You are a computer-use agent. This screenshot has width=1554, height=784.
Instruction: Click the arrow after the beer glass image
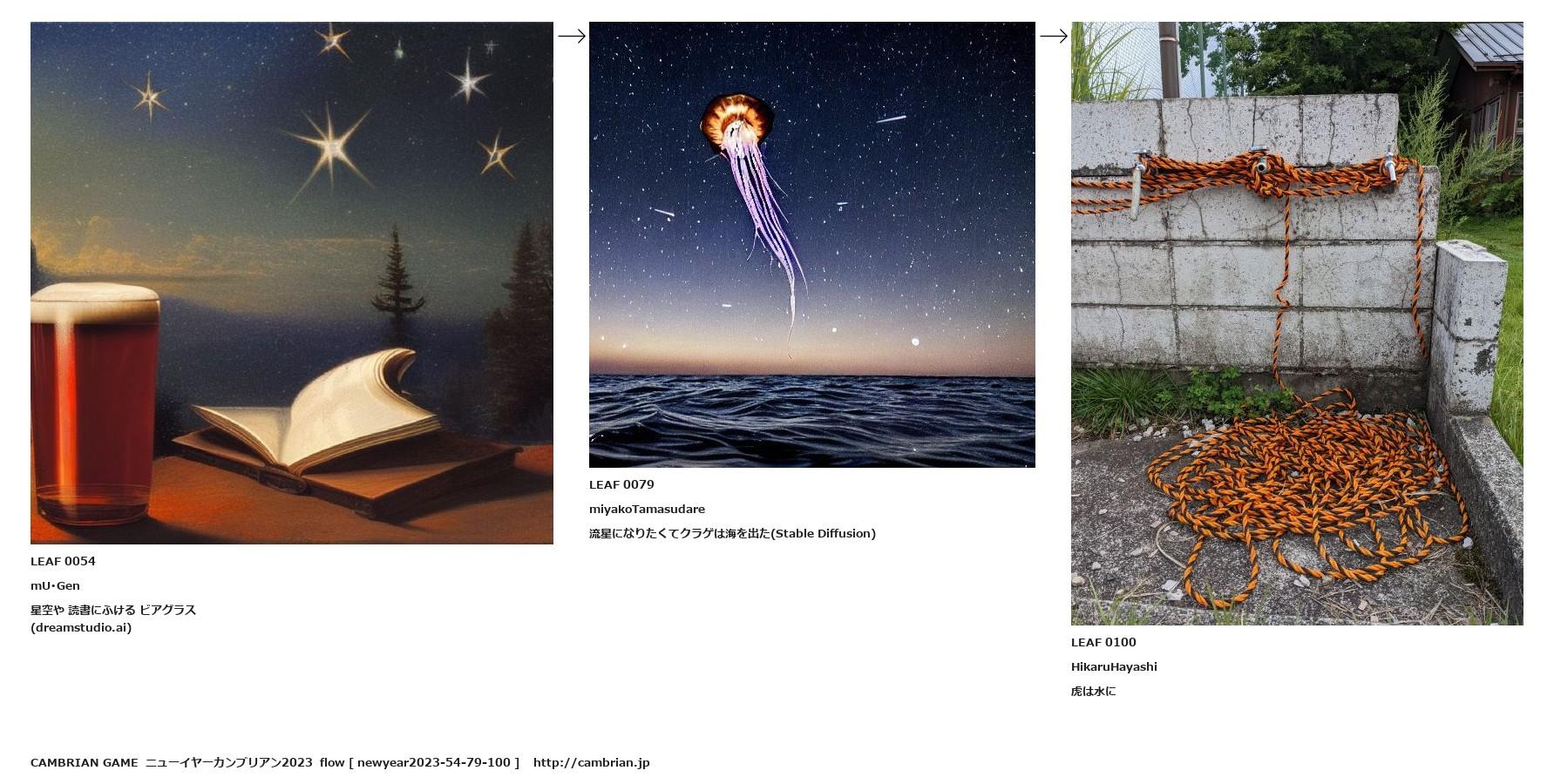click(572, 36)
